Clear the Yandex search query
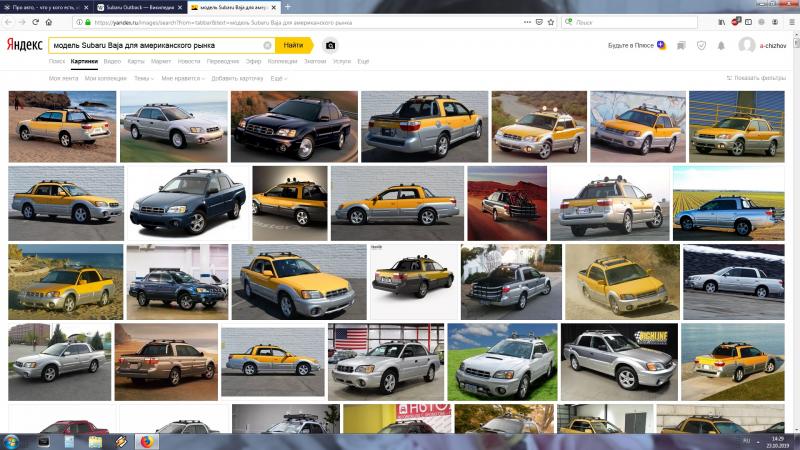This screenshot has height=450, width=800. pyautogui.click(x=267, y=45)
